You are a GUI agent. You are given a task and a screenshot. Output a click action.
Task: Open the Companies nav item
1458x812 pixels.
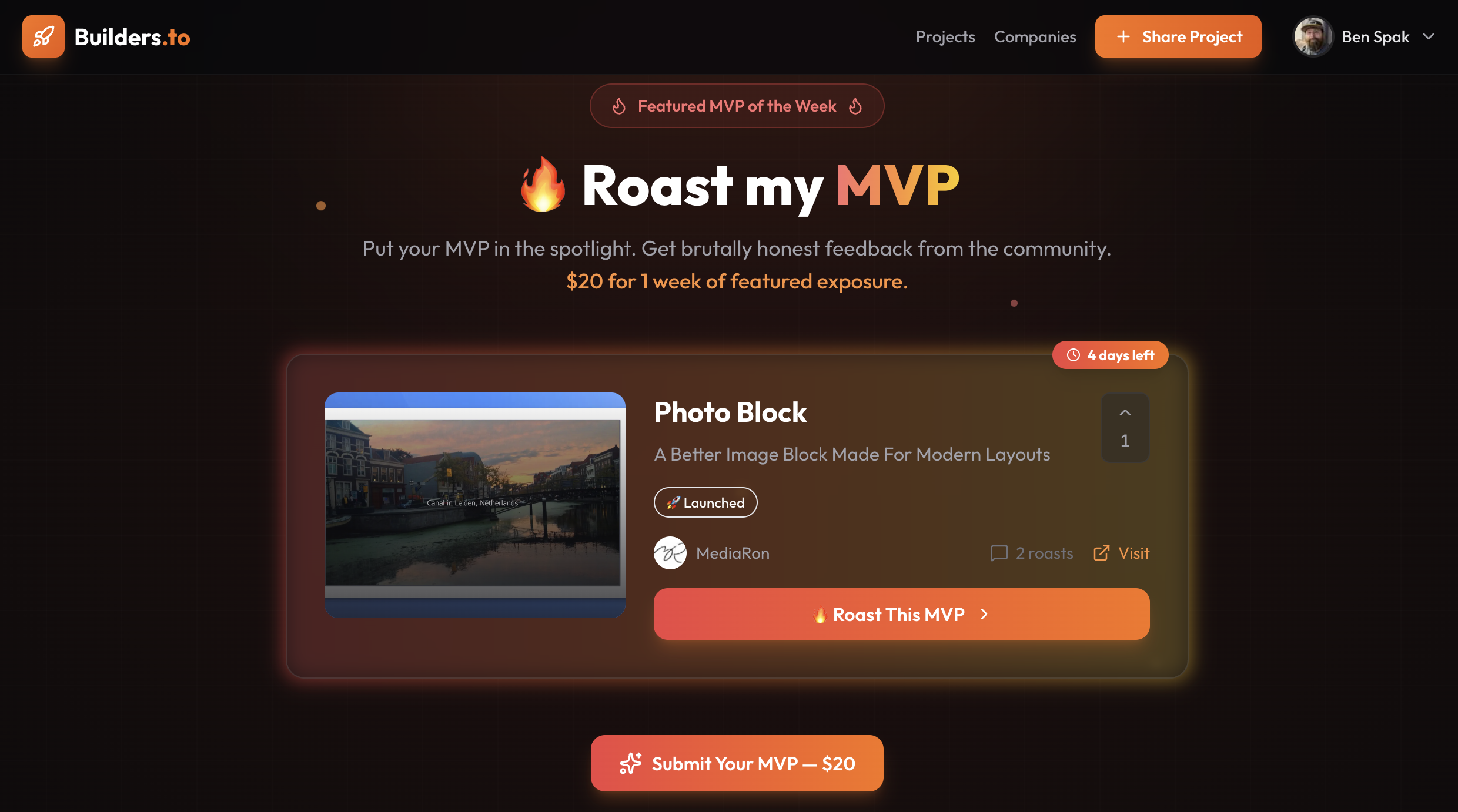[x=1035, y=36]
